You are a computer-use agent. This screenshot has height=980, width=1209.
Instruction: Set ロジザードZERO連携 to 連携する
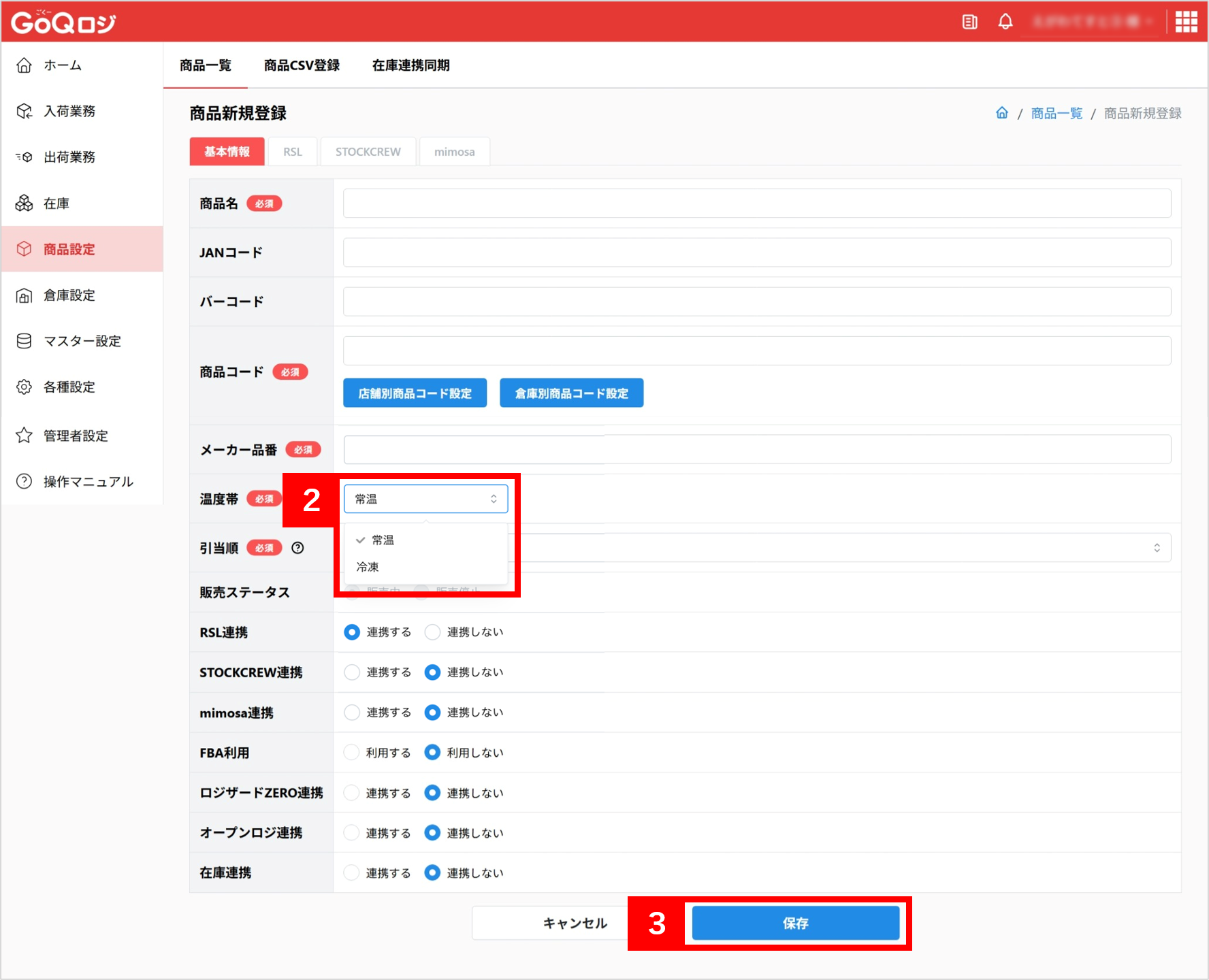(x=352, y=793)
